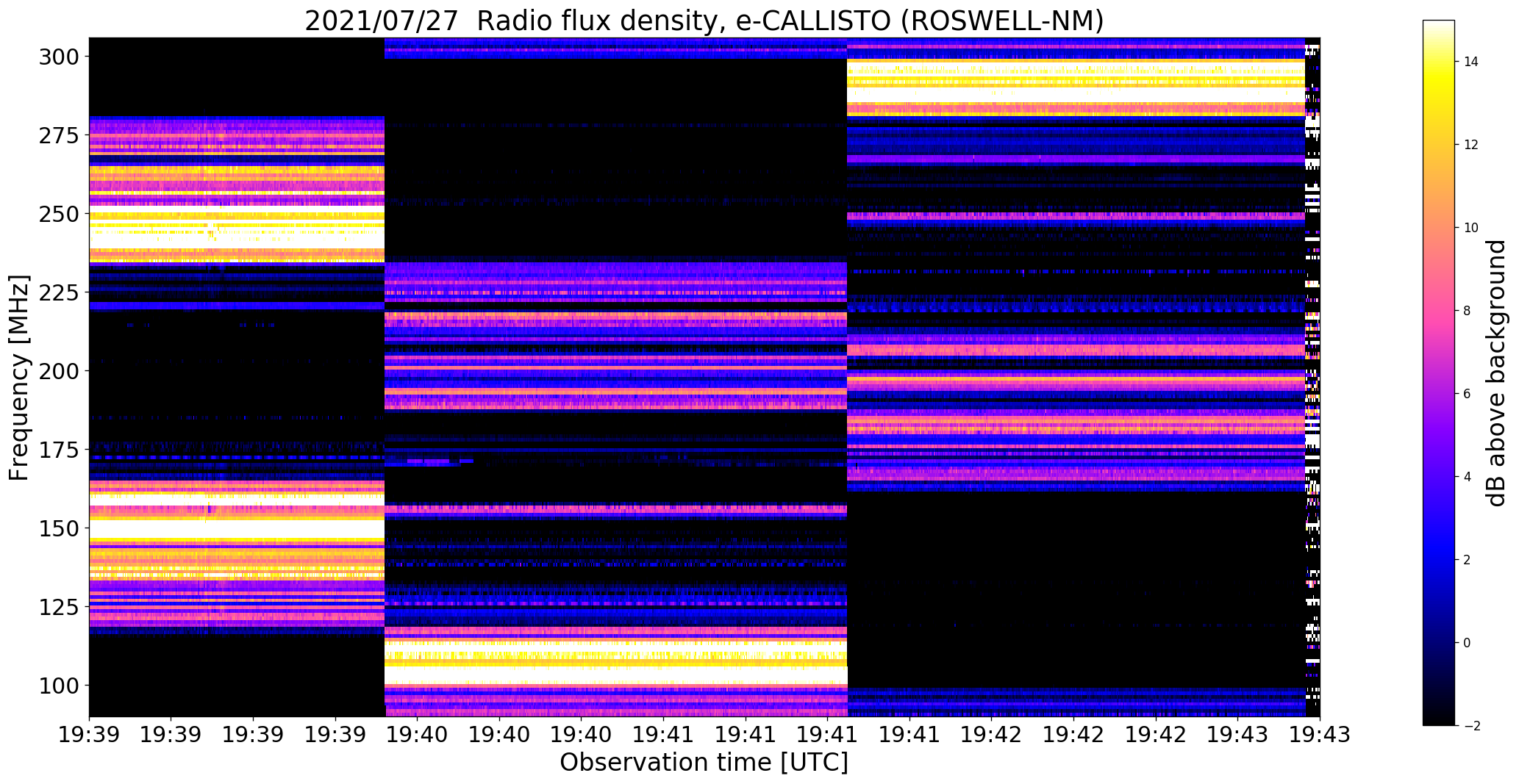The image size is (1519, 784).
Task: Select the 125 tick on frequency axis
Action: pos(60,607)
